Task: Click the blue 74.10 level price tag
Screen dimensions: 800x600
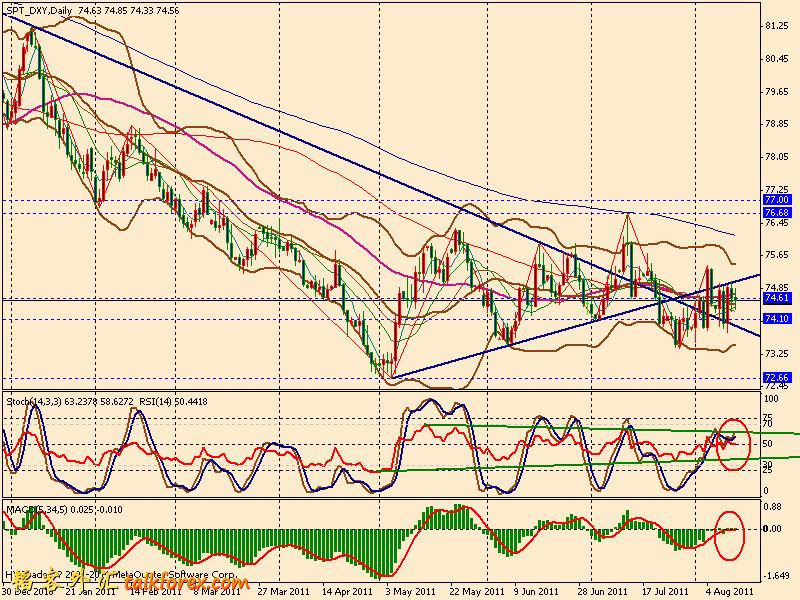Action: pyautogui.click(x=777, y=318)
